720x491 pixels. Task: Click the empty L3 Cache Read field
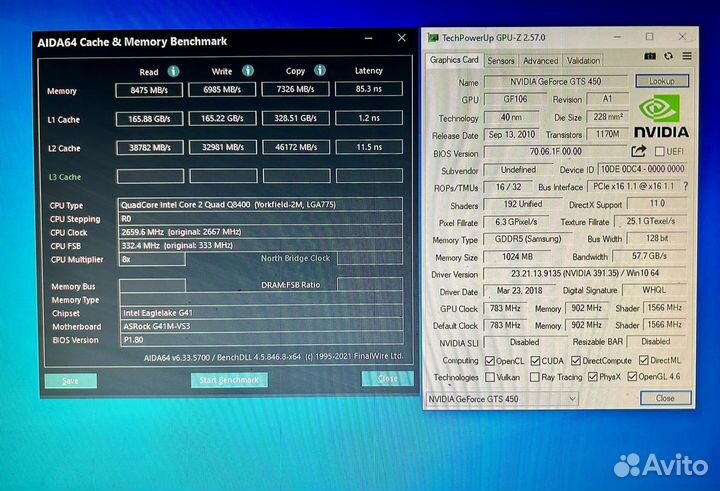click(151, 176)
